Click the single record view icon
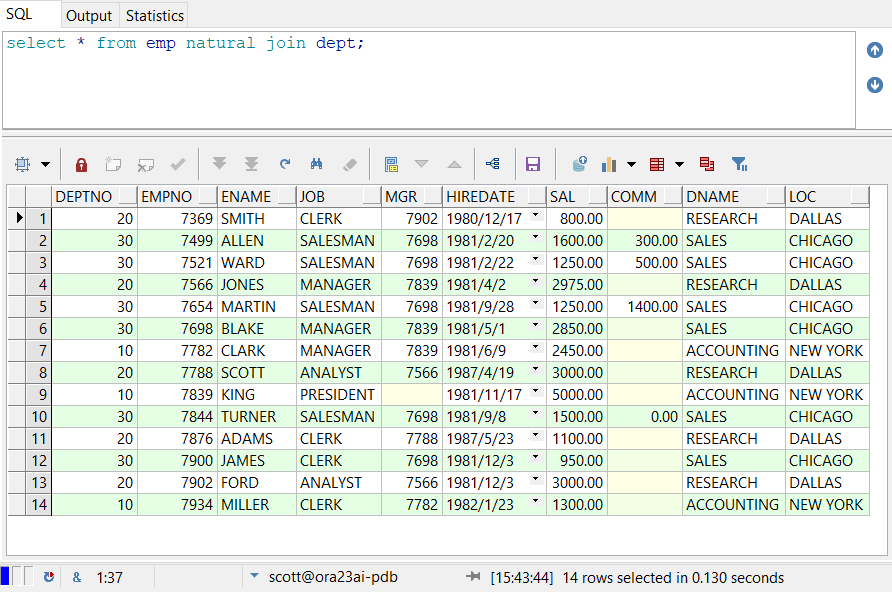The image size is (892, 592). [x=391, y=164]
